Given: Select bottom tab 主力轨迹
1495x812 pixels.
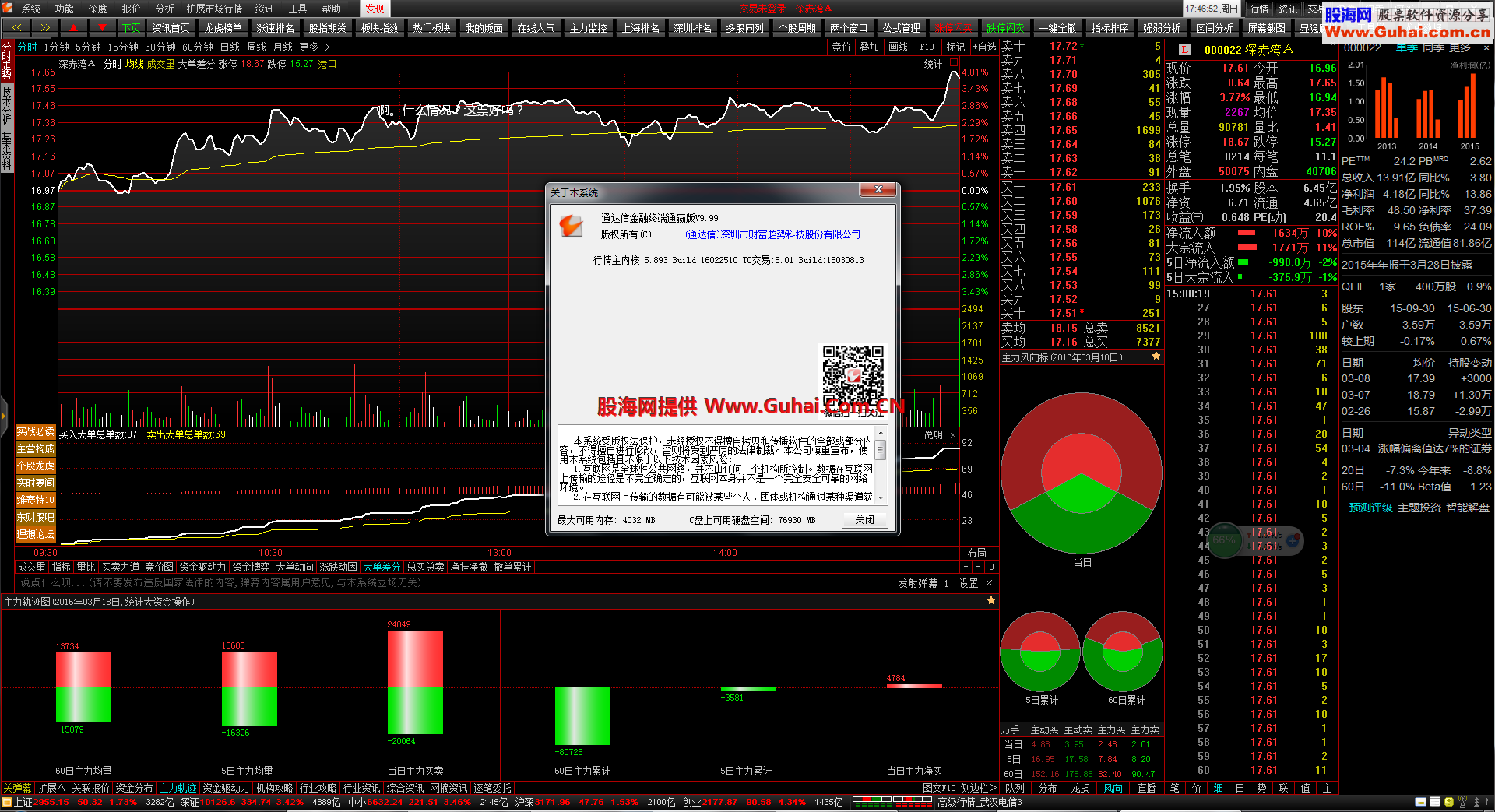Looking at the screenshot, I should (x=178, y=788).
